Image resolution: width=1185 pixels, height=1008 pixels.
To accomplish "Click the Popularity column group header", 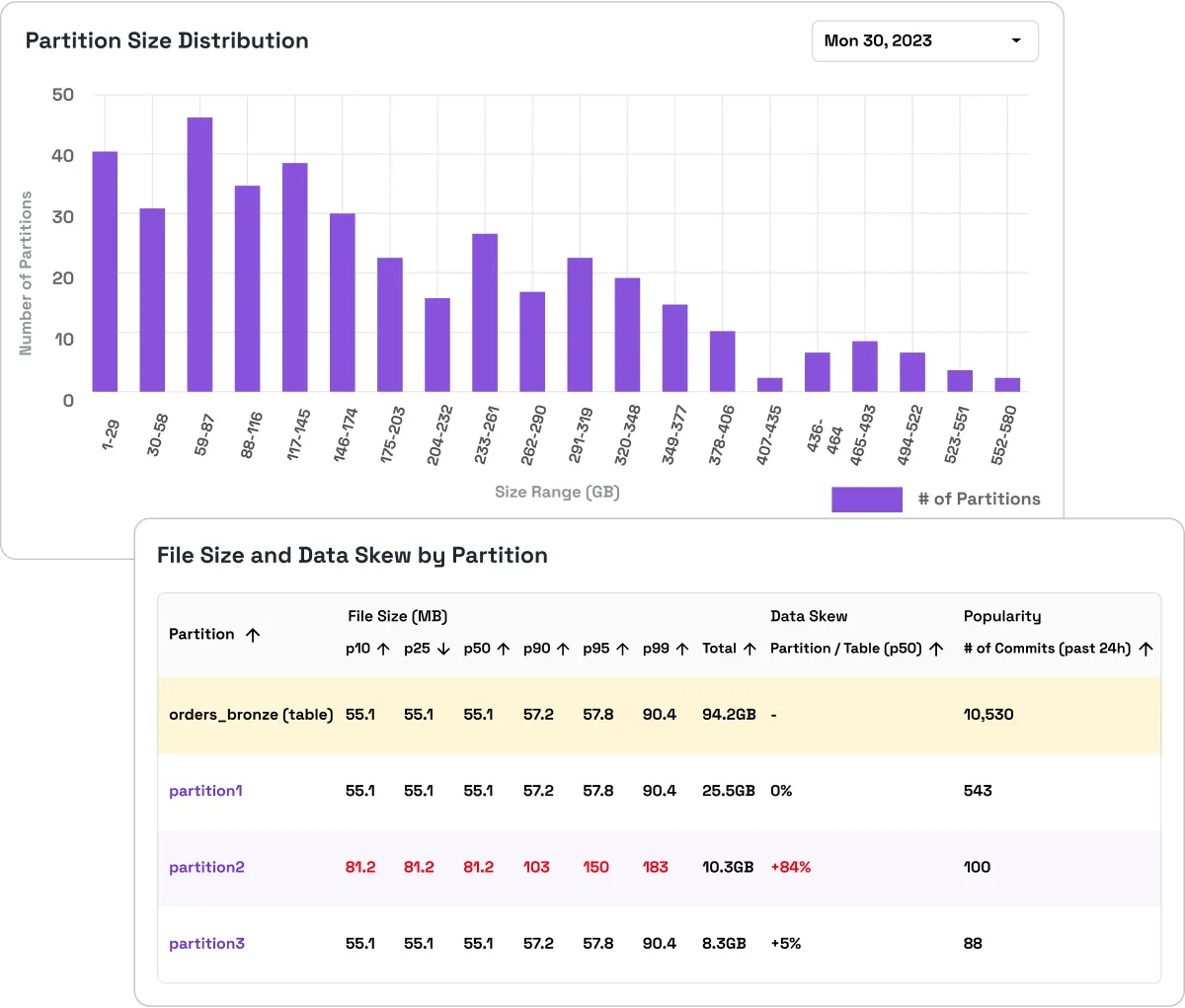I will pyautogui.click(x=1002, y=616).
